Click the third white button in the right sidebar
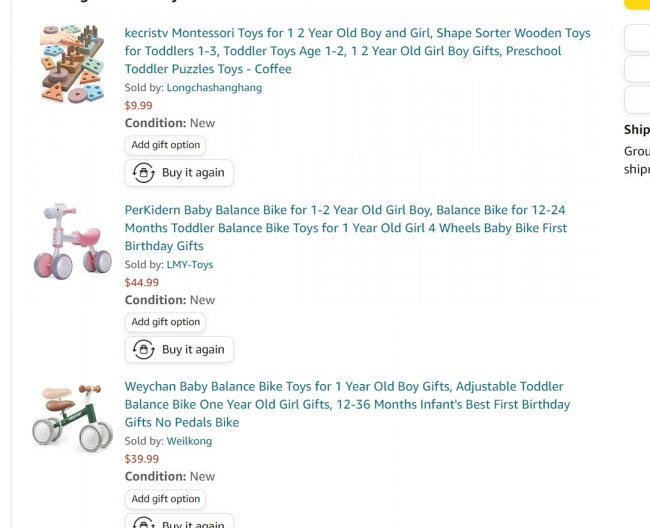The height and width of the screenshot is (528, 650). tap(638, 100)
